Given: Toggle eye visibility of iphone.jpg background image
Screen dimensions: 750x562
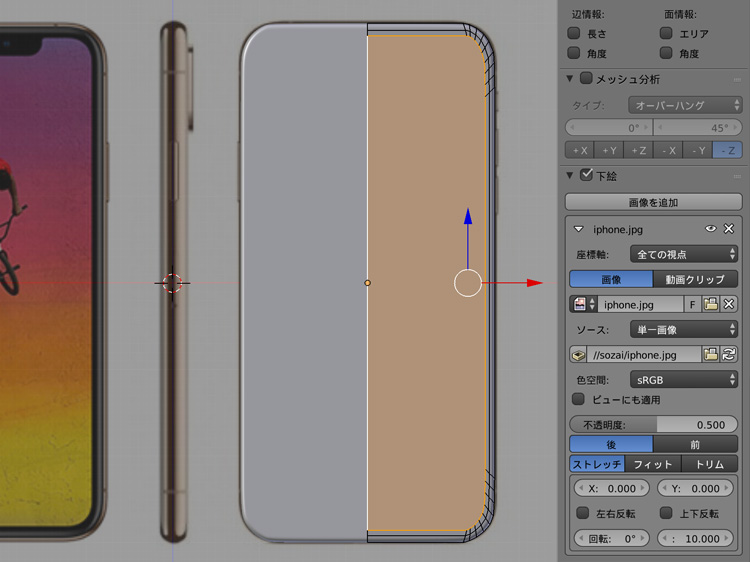Looking at the screenshot, I should 712,229.
